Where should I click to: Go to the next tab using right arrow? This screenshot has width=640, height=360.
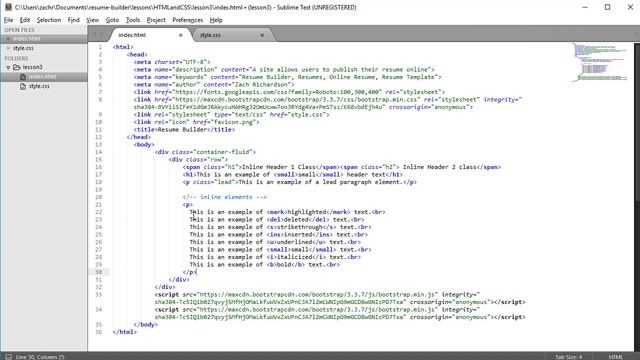point(102,34)
